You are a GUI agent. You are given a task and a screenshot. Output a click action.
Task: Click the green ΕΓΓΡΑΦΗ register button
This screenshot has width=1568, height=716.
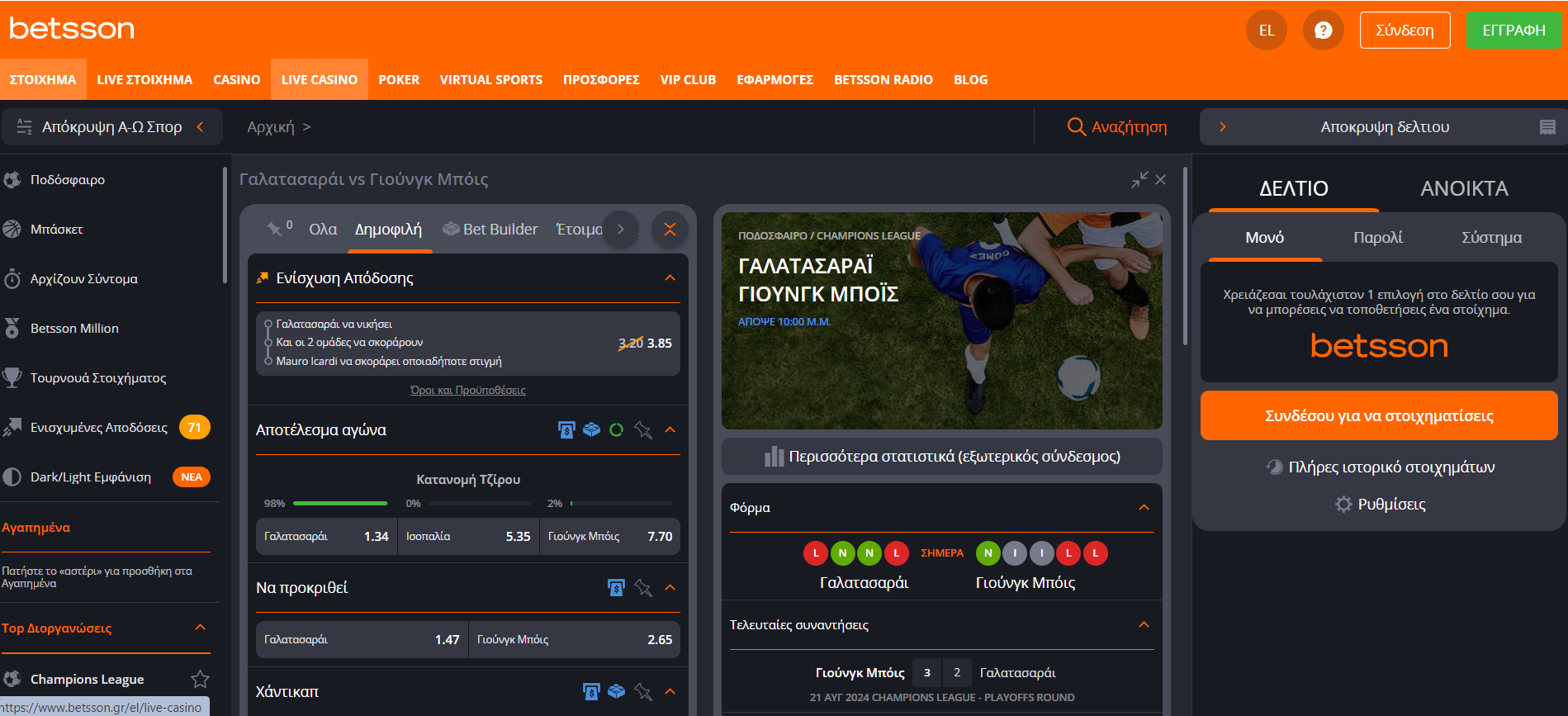(x=1514, y=31)
